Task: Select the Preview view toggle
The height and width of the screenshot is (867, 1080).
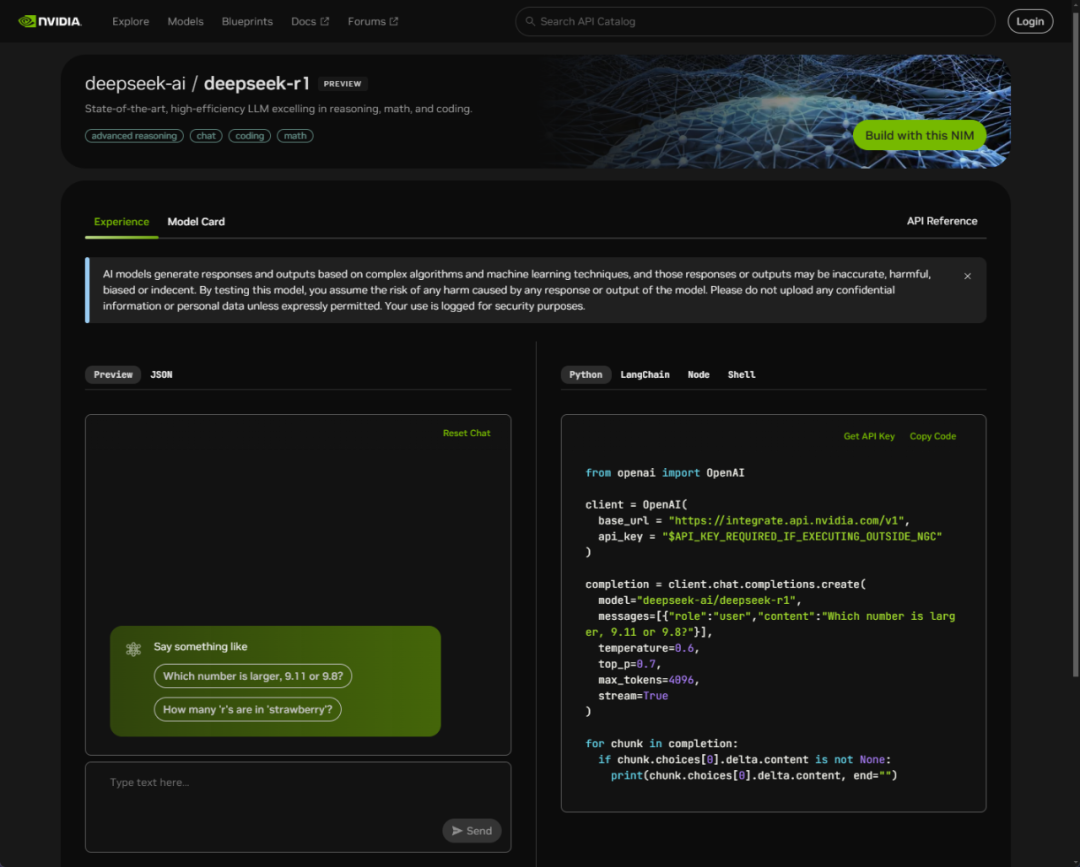Action: 113,374
